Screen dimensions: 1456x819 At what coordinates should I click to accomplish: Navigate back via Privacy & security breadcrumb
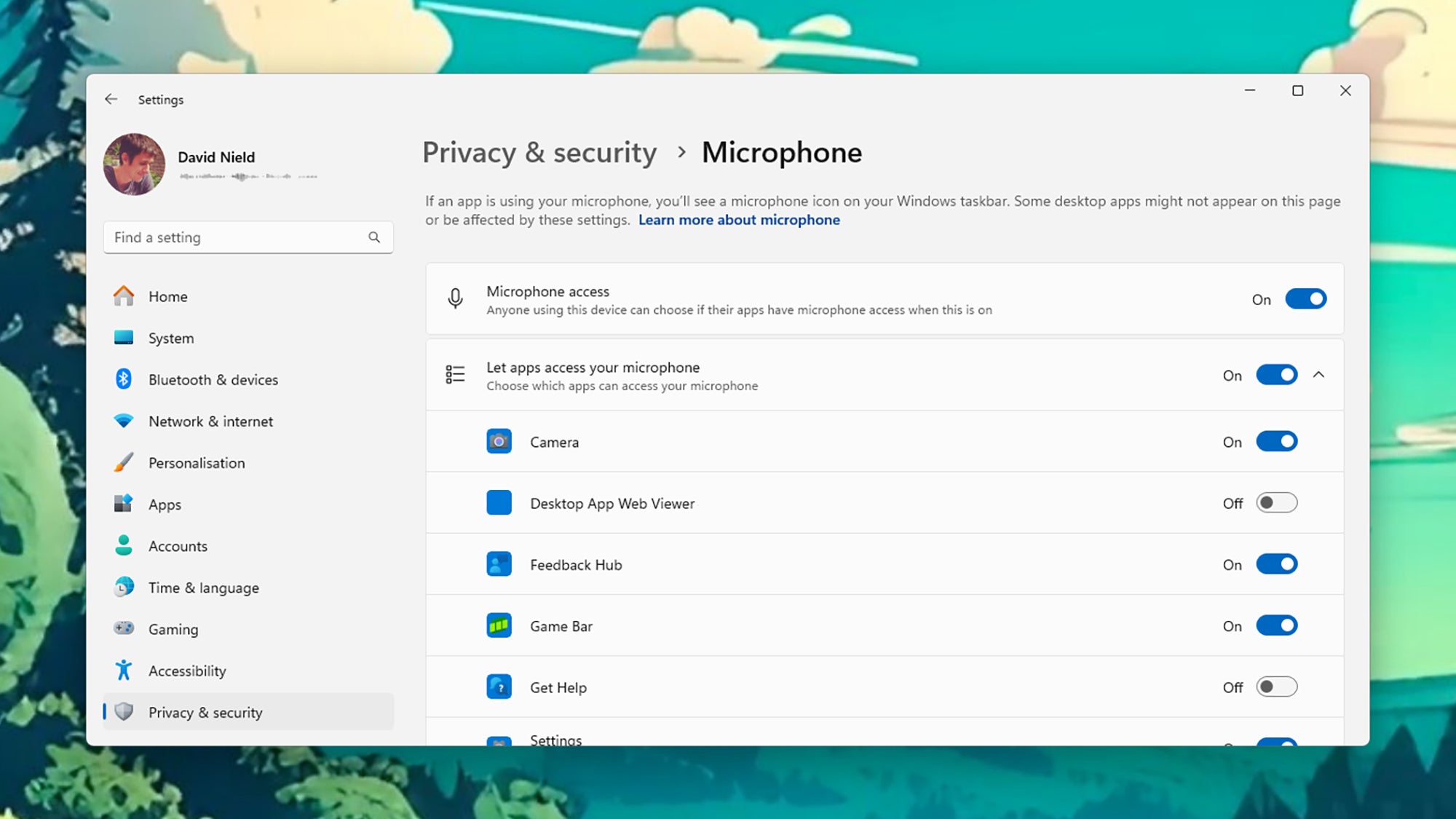coord(539,153)
